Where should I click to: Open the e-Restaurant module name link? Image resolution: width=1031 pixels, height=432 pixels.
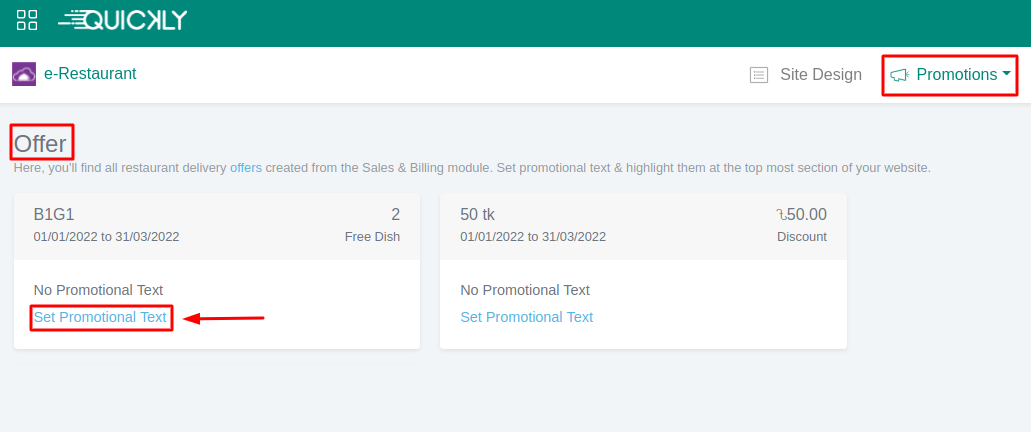point(90,74)
